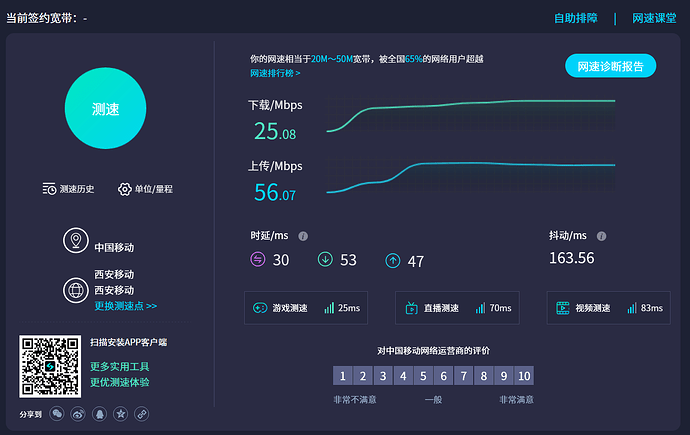Click signal bars icon beside 83ms
690x435 pixels.
pyautogui.click(x=632, y=308)
